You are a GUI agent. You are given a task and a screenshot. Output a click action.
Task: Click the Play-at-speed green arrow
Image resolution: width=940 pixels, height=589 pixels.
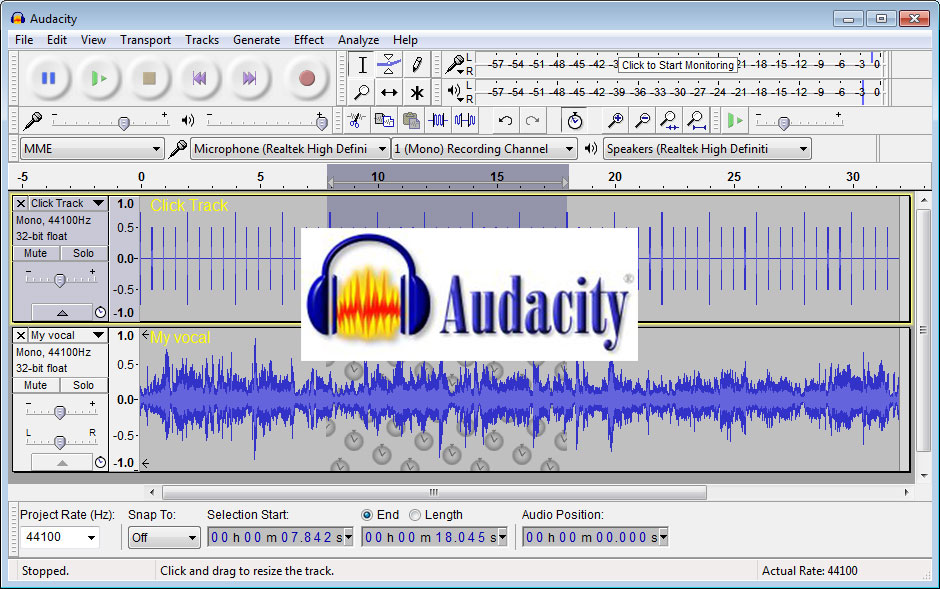coord(734,120)
